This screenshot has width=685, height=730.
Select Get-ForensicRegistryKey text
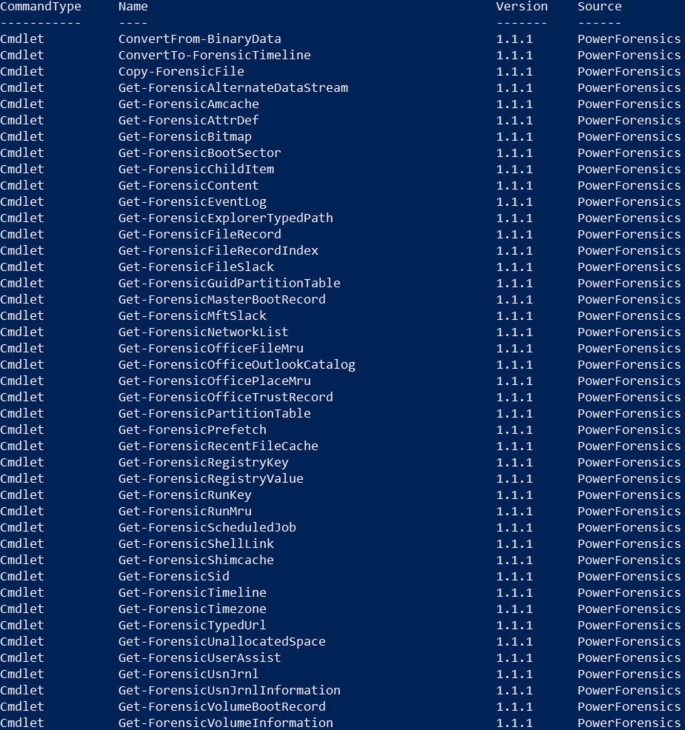point(203,463)
